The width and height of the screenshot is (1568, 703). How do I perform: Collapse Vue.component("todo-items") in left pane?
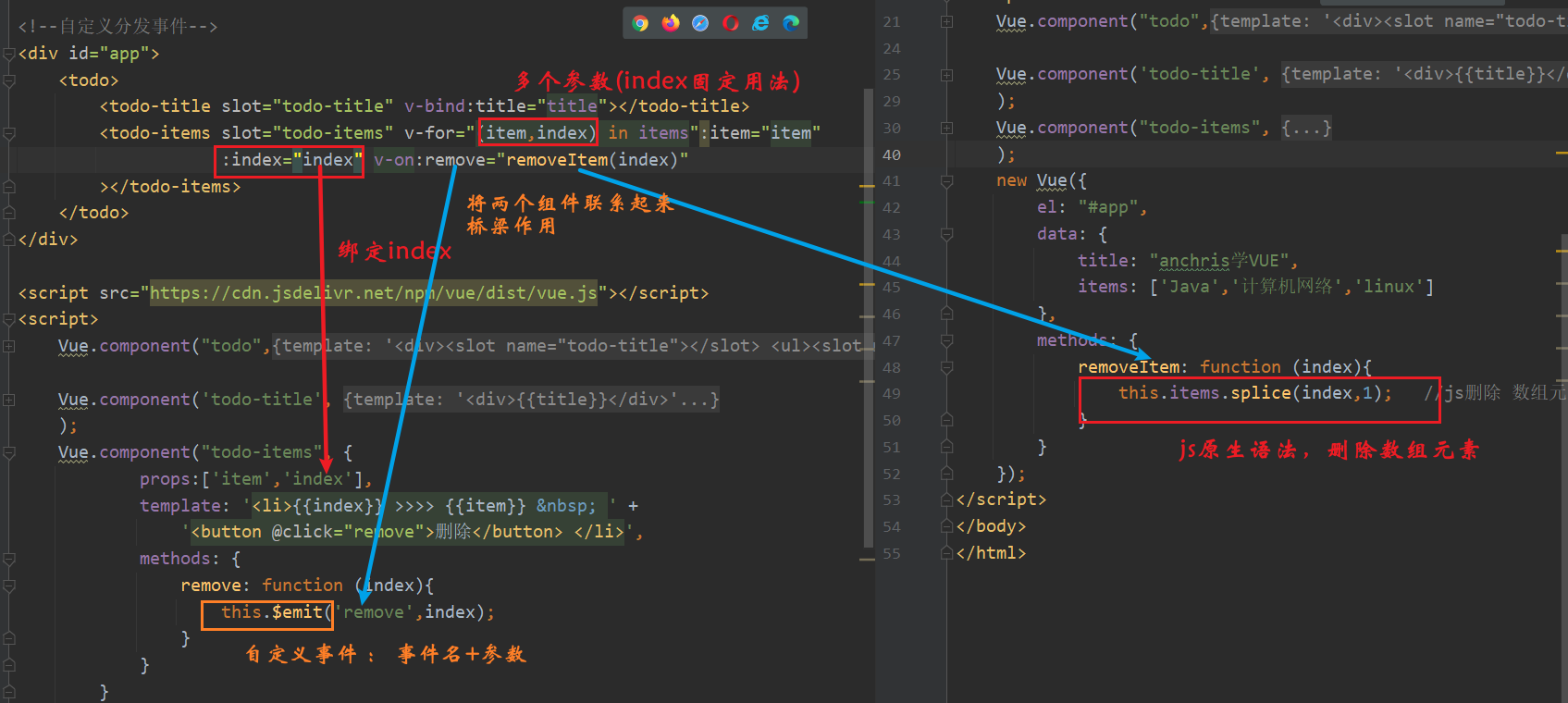pos(8,452)
